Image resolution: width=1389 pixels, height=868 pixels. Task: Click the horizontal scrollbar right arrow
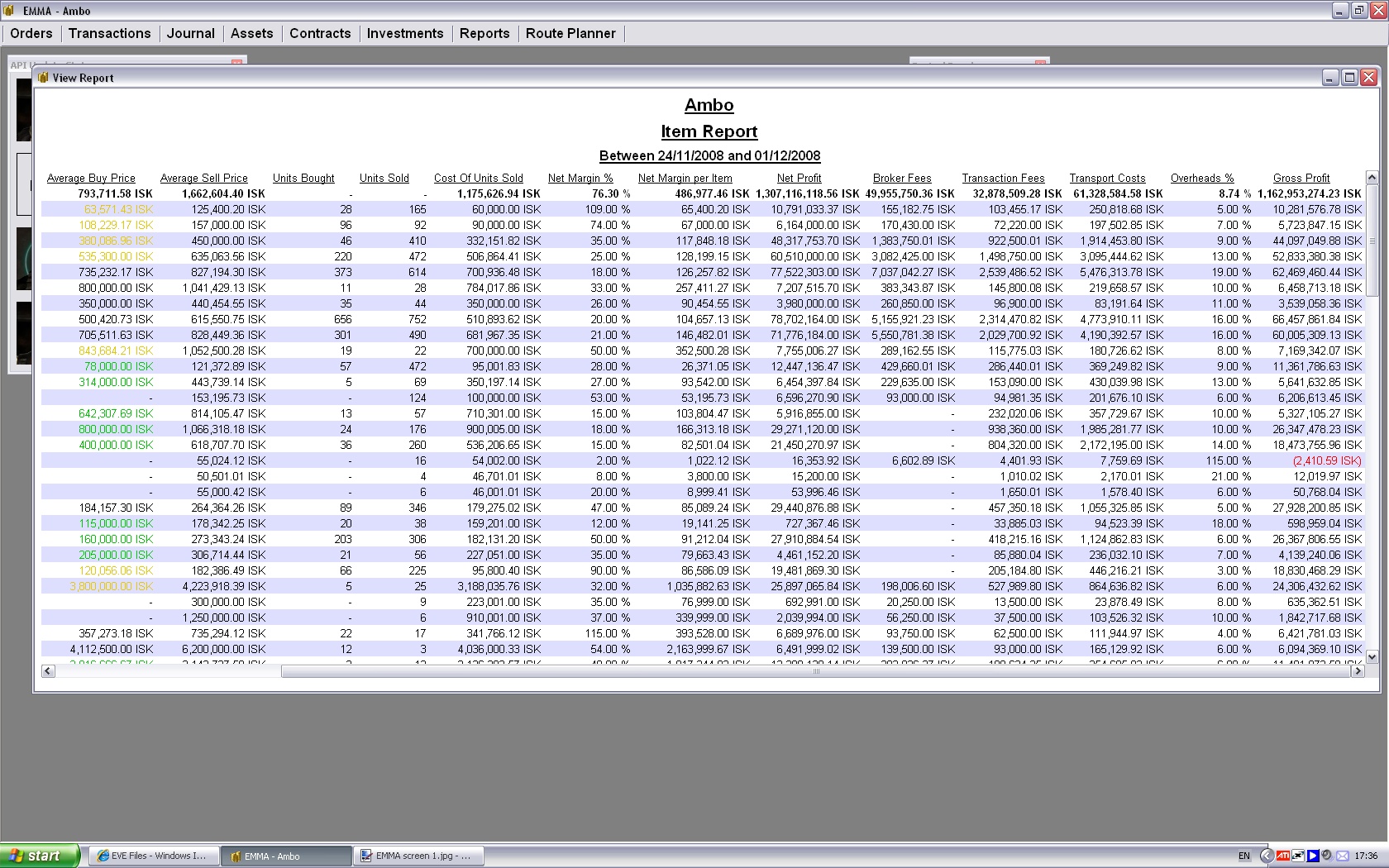point(1358,671)
